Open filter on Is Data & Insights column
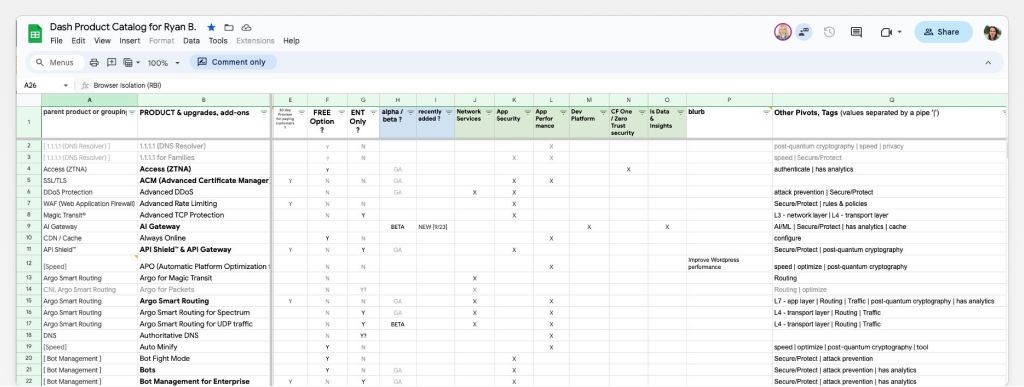This screenshot has height=387, width=1024. [680, 112]
